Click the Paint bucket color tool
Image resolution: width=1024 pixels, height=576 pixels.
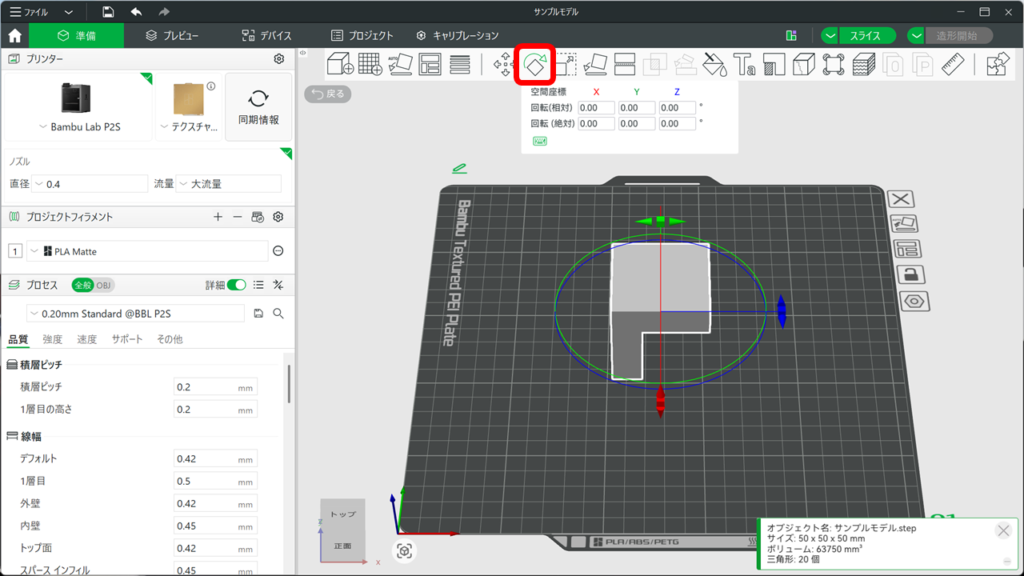pos(714,65)
